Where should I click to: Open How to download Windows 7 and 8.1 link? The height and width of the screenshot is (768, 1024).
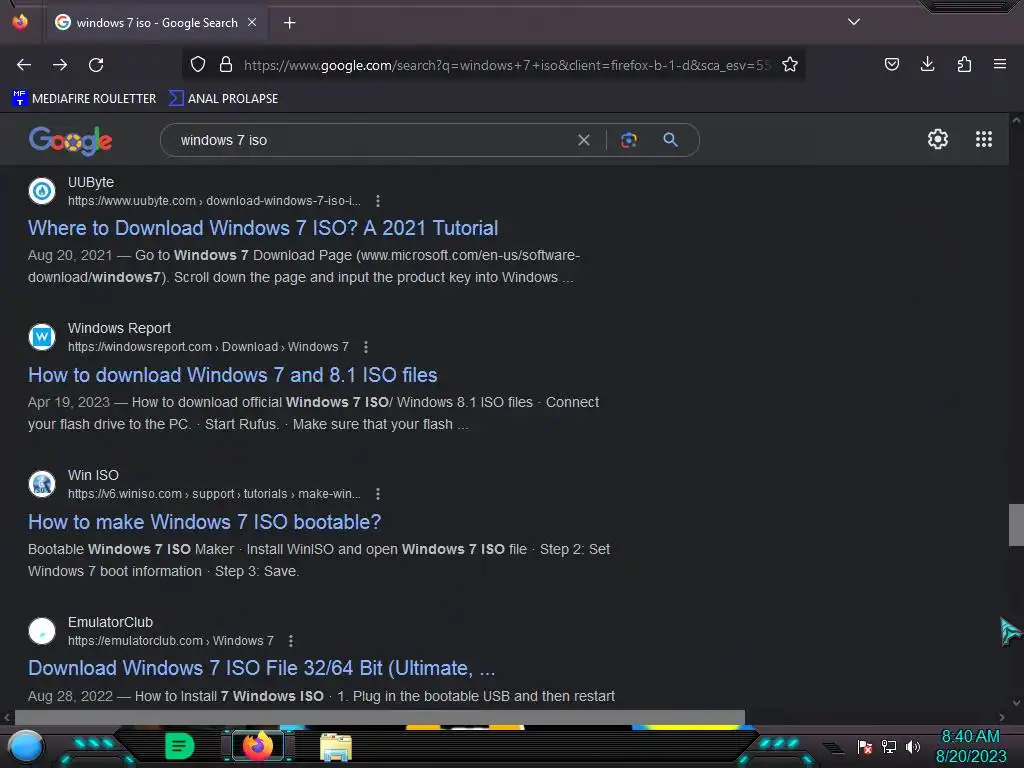tap(232, 375)
